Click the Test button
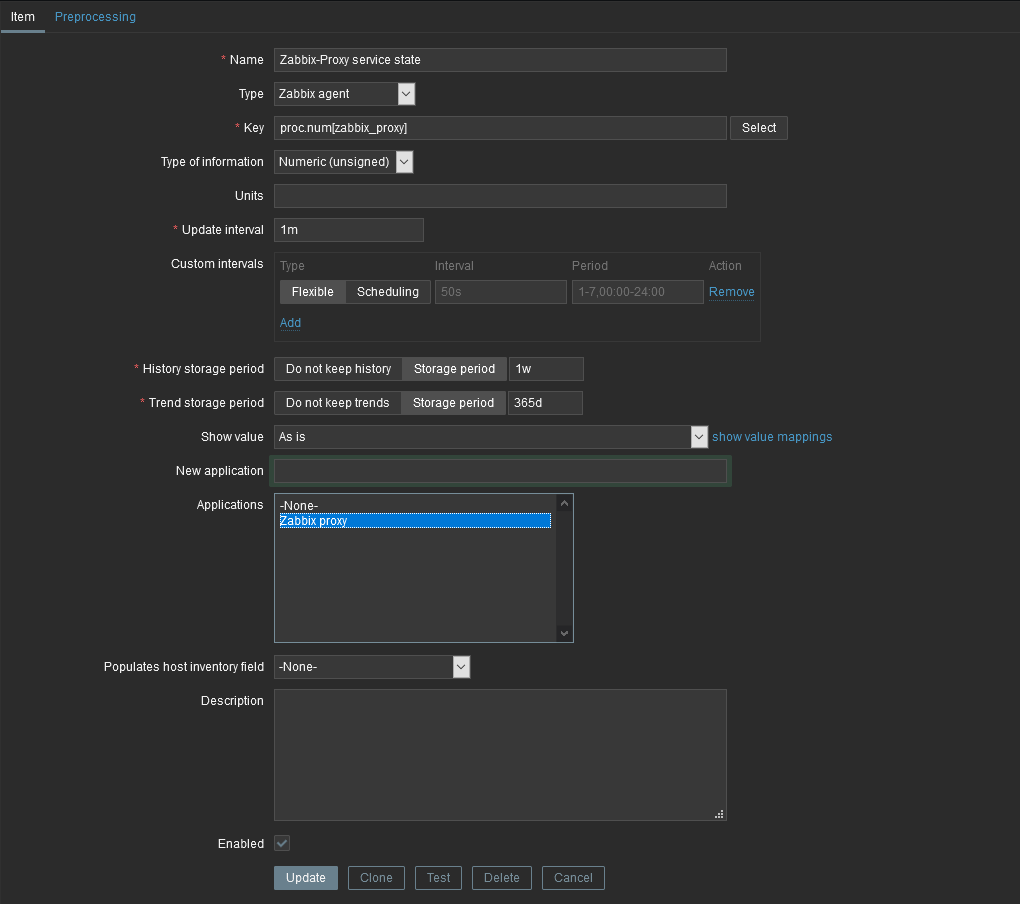This screenshot has width=1020, height=904. [439, 878]
